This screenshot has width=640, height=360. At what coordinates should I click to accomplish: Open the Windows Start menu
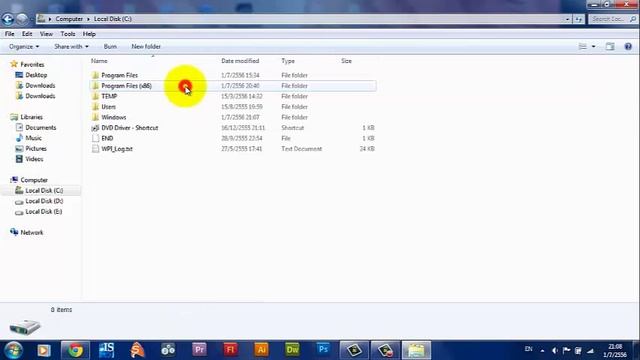13,350
